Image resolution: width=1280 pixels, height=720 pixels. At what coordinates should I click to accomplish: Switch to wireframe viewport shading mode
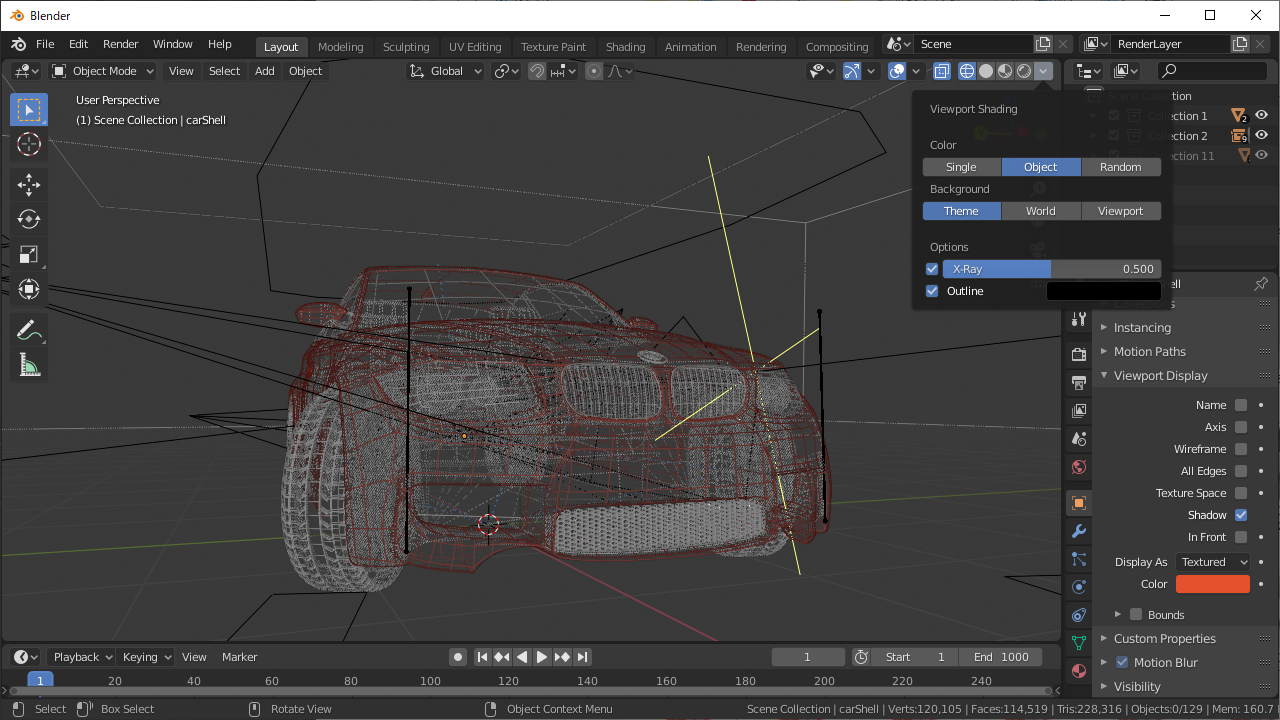point(966,71)
